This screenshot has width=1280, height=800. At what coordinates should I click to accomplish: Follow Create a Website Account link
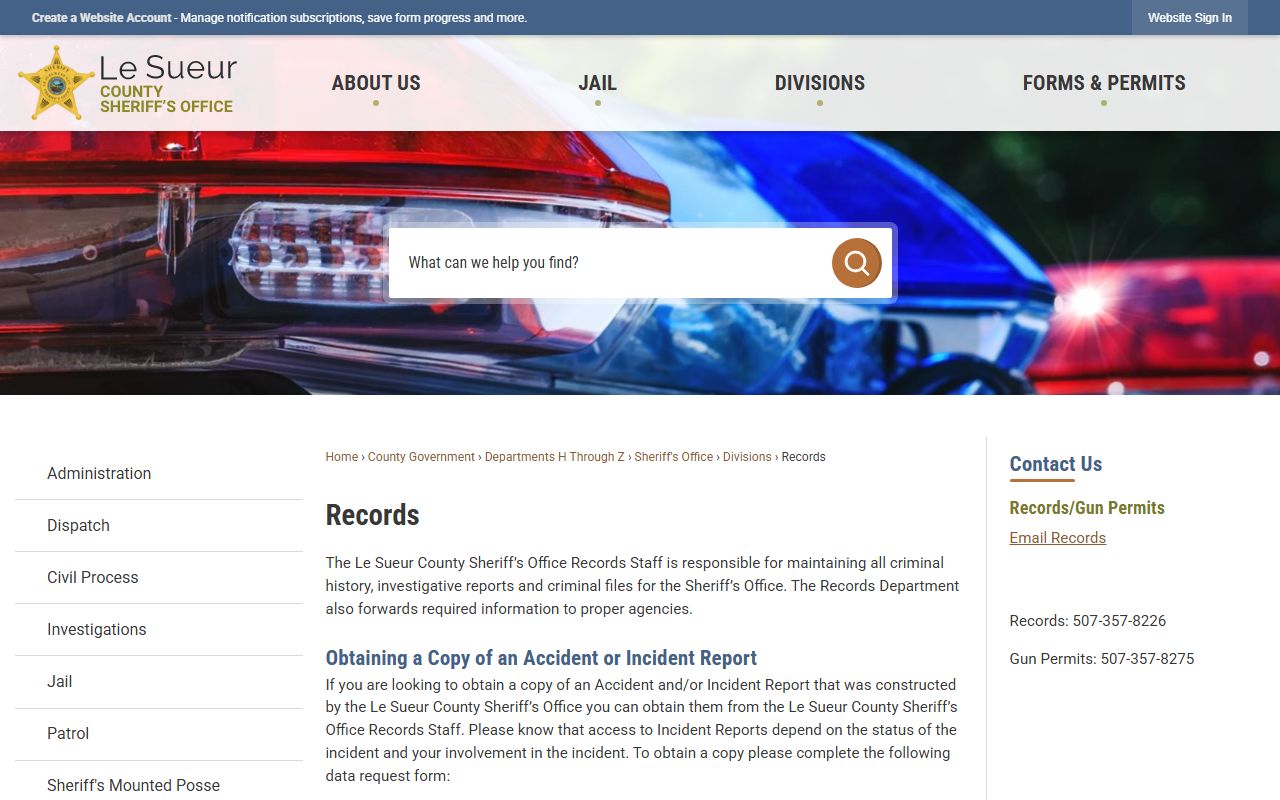102,18
